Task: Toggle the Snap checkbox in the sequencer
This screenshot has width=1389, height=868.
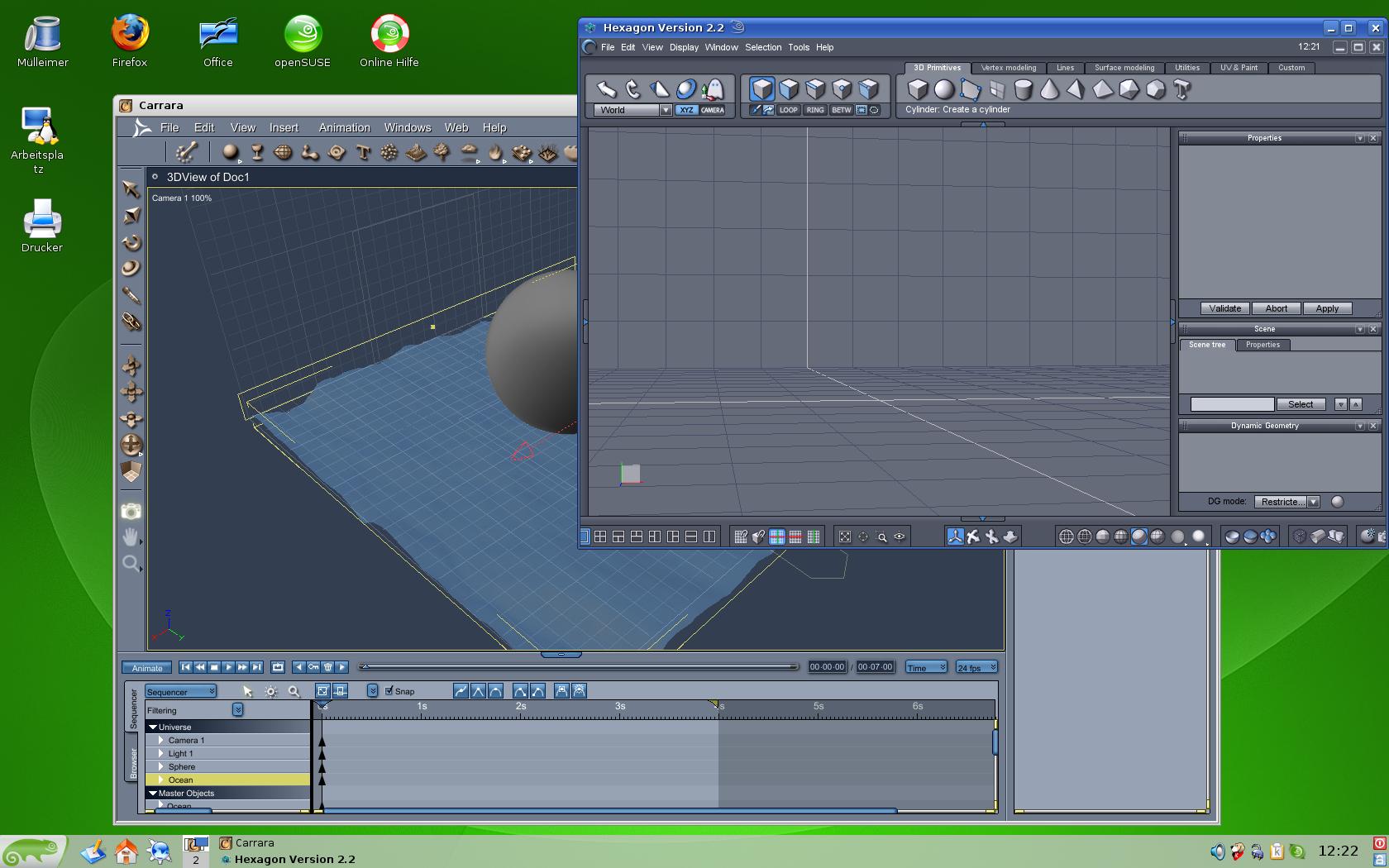Action: point(389,691)
